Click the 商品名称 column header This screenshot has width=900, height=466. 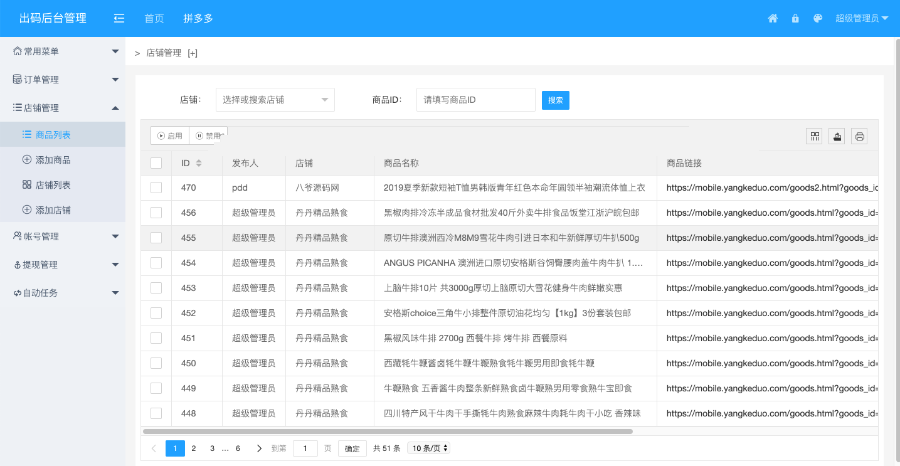[401, 163]
